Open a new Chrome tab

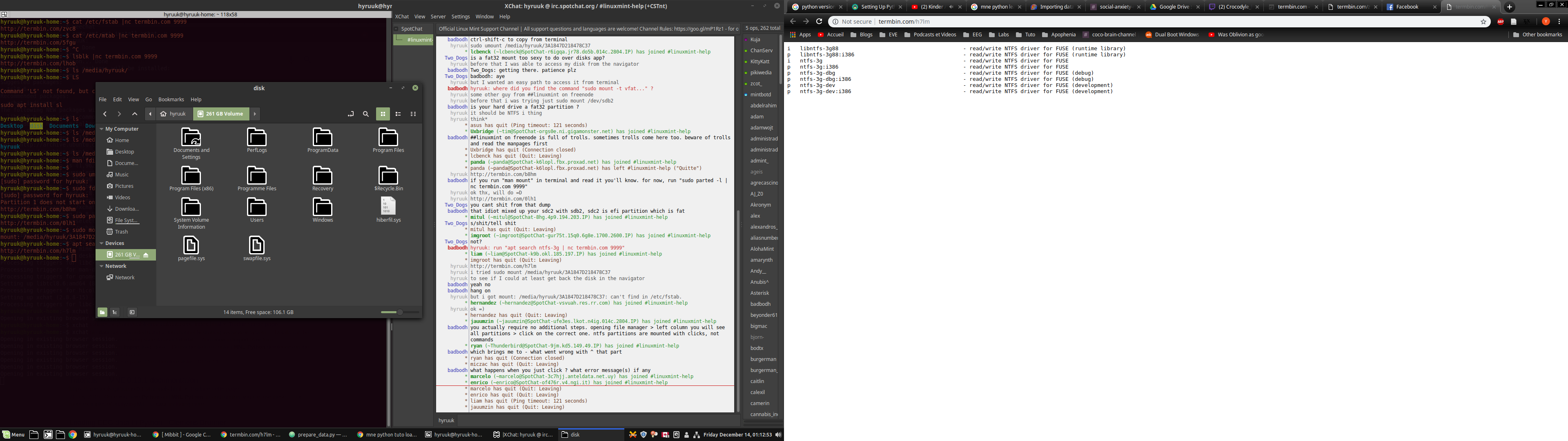tap(1510, 7)
